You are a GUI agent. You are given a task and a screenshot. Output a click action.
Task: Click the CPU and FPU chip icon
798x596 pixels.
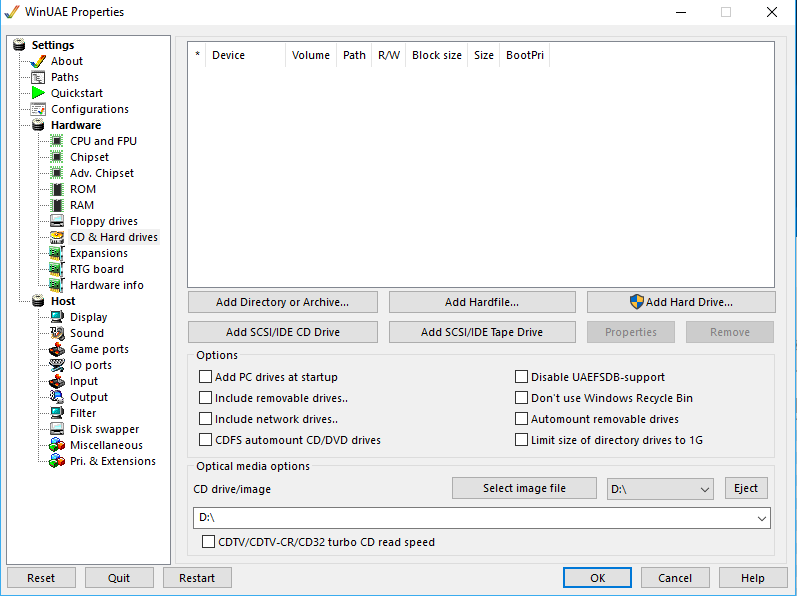57,141
